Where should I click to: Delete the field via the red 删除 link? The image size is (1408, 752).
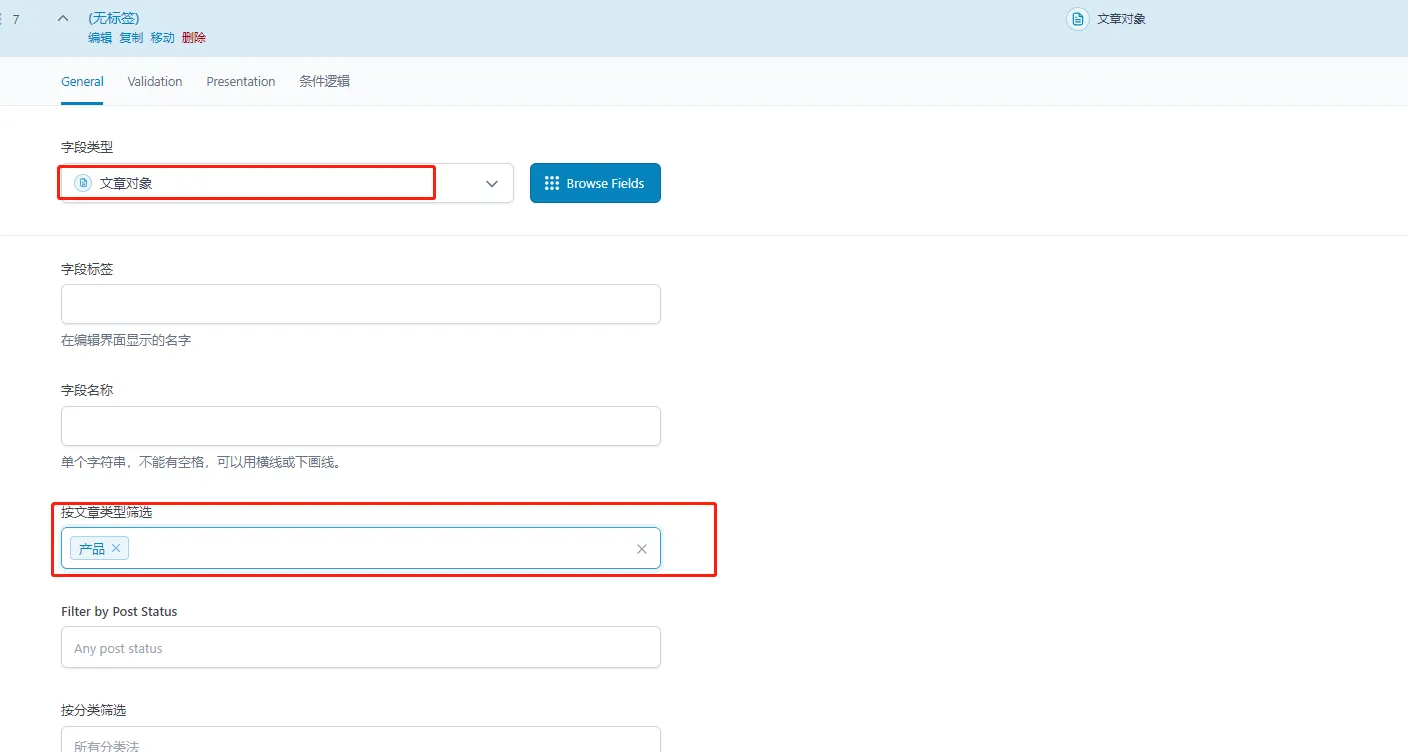[194, 38]
